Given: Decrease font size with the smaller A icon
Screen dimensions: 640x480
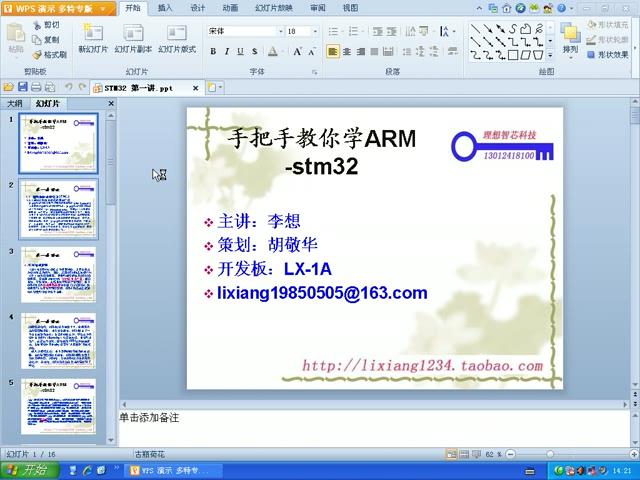Looking at the screenshot, I should (311, 51).
